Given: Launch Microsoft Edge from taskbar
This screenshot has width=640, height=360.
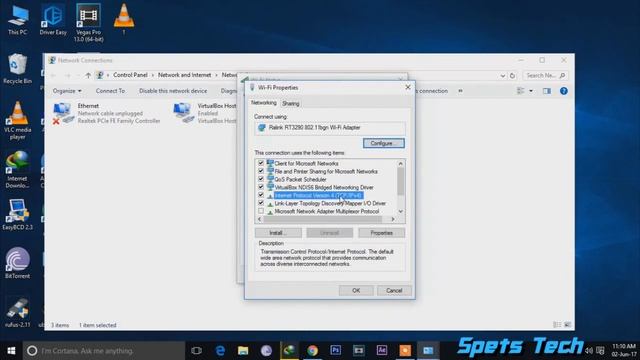Looking at the screenshot, I should click(220, 351).
